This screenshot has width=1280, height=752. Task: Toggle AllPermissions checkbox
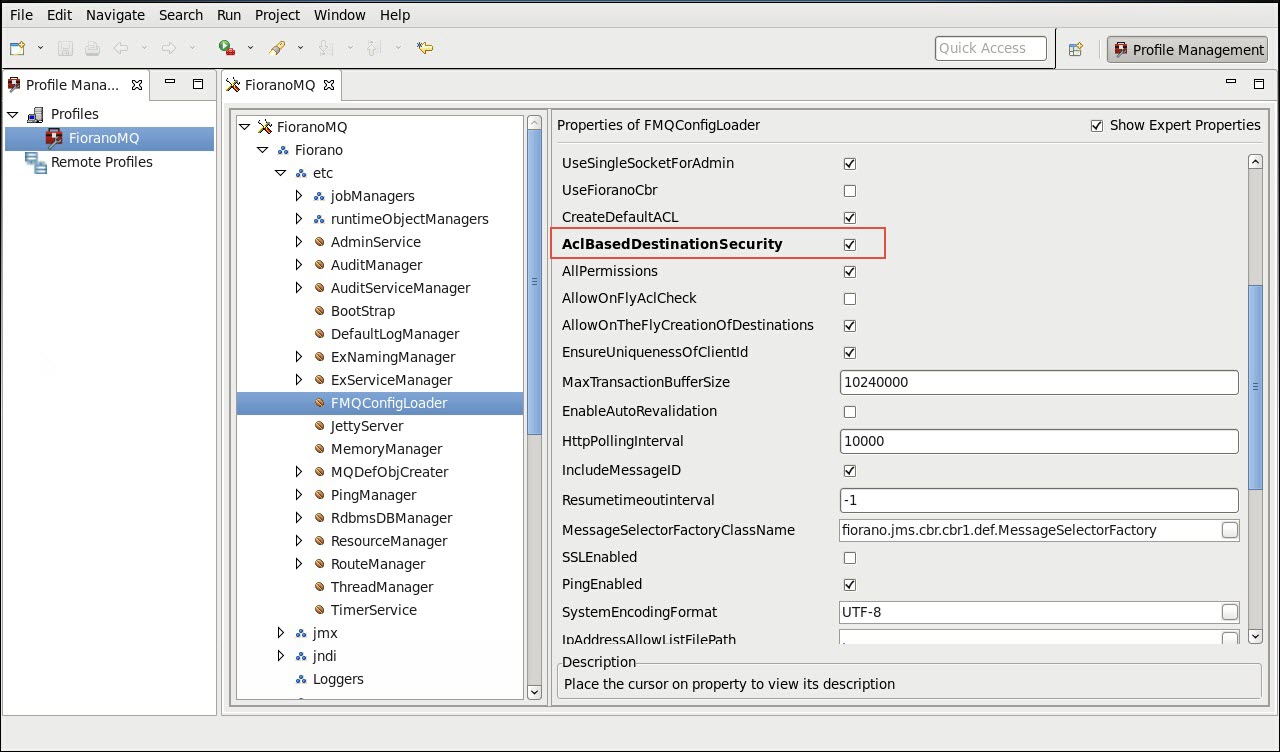click(x=850, y=271)
